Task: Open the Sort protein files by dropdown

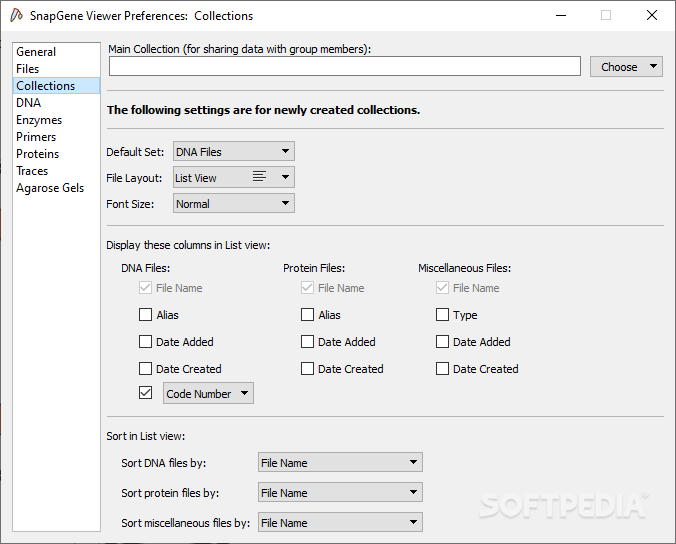Action: coord(340,493)
